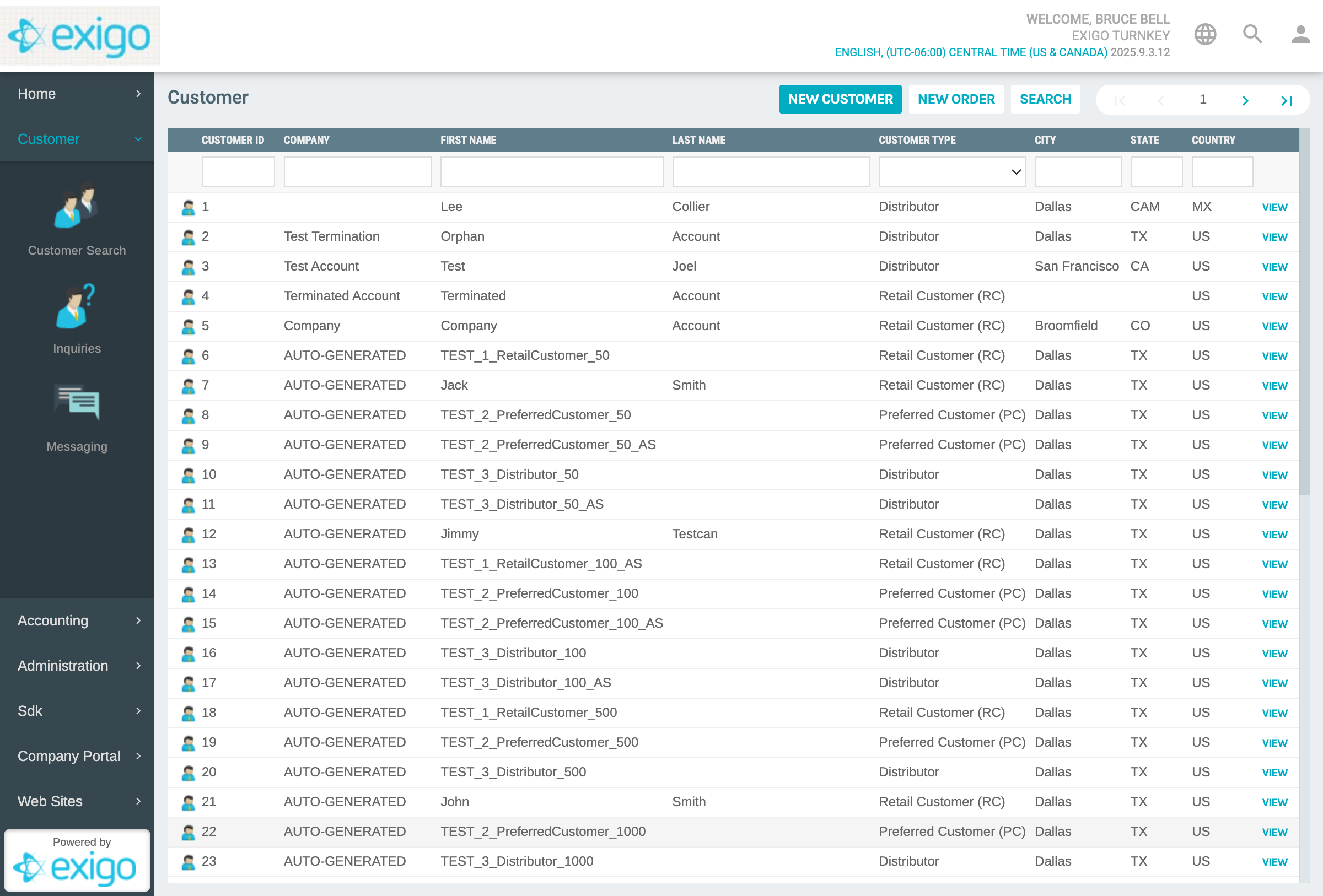Open the globe language selector icon

point(1204,35)
